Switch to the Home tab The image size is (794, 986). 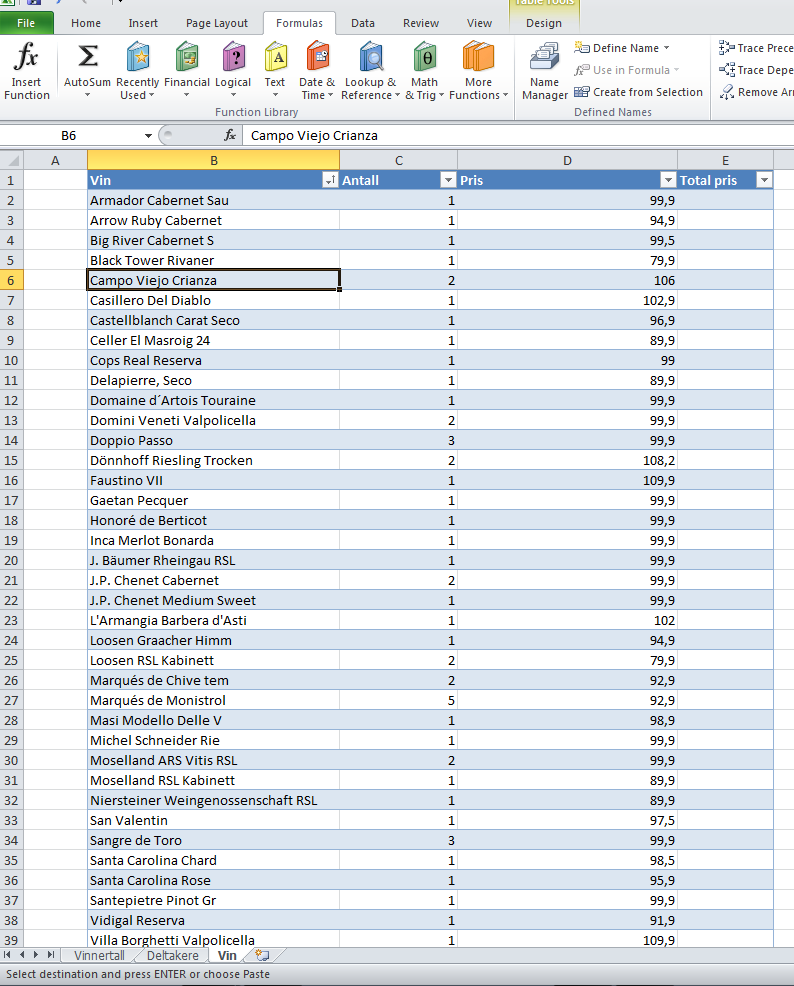pos(86,23)
